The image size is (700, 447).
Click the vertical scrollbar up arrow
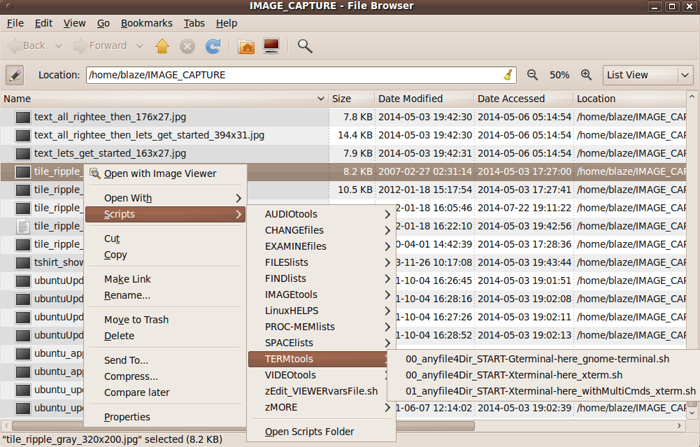pyautogui.click(x=692, y=96)
